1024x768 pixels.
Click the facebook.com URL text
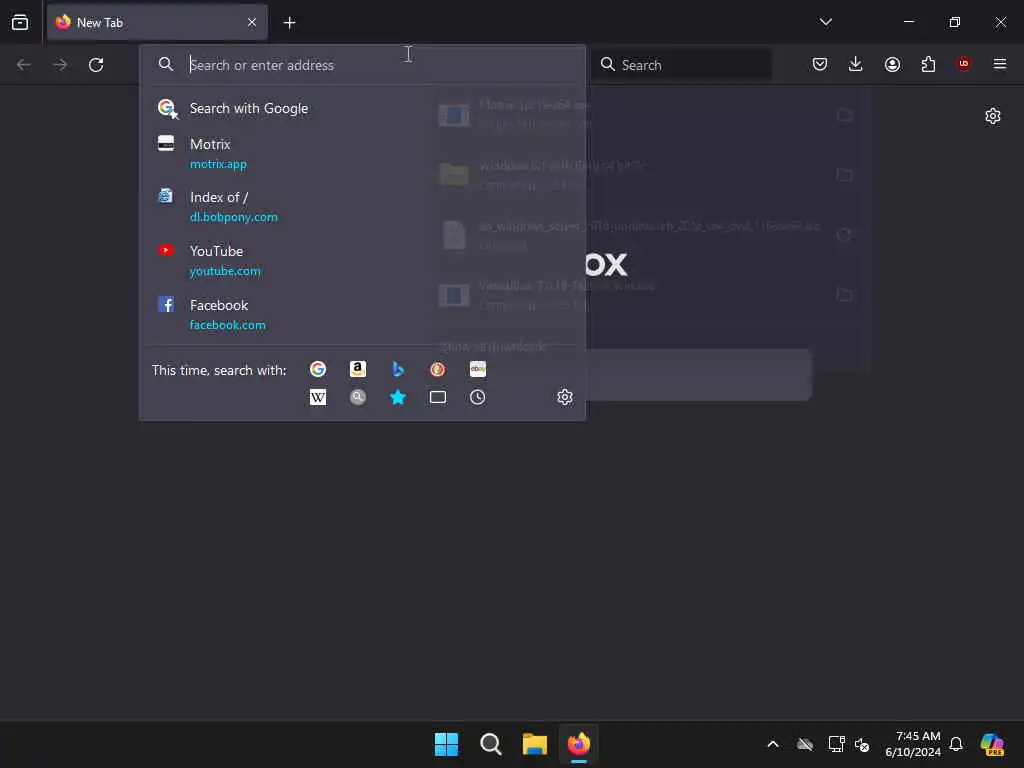228,325
